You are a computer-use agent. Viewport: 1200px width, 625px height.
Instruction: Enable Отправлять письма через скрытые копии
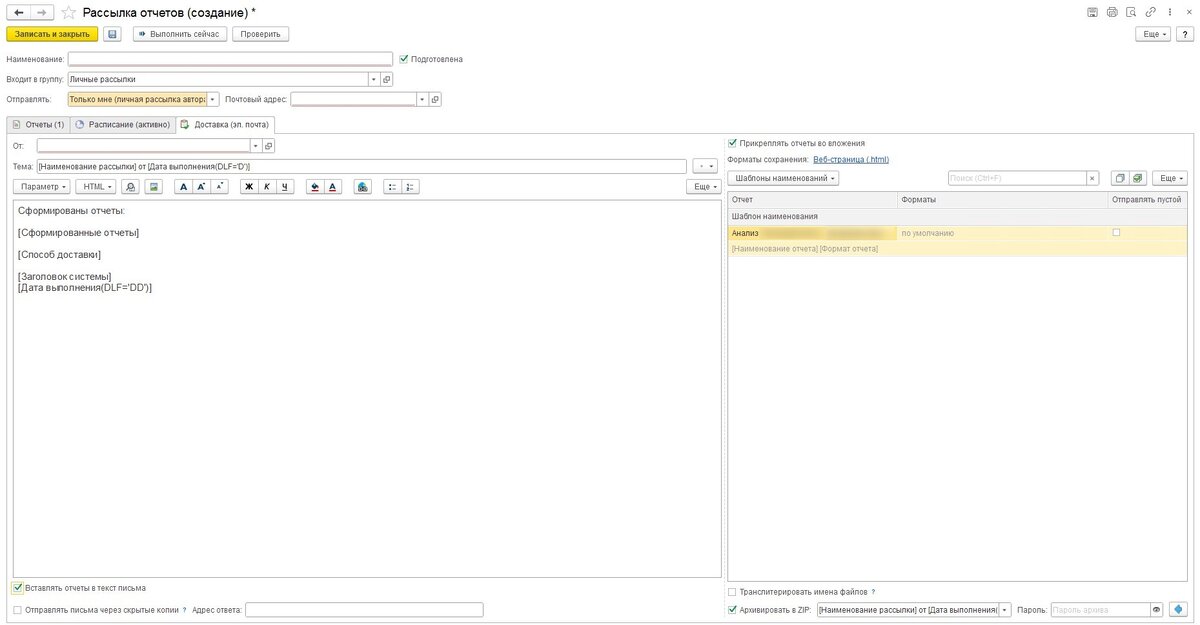18,609
